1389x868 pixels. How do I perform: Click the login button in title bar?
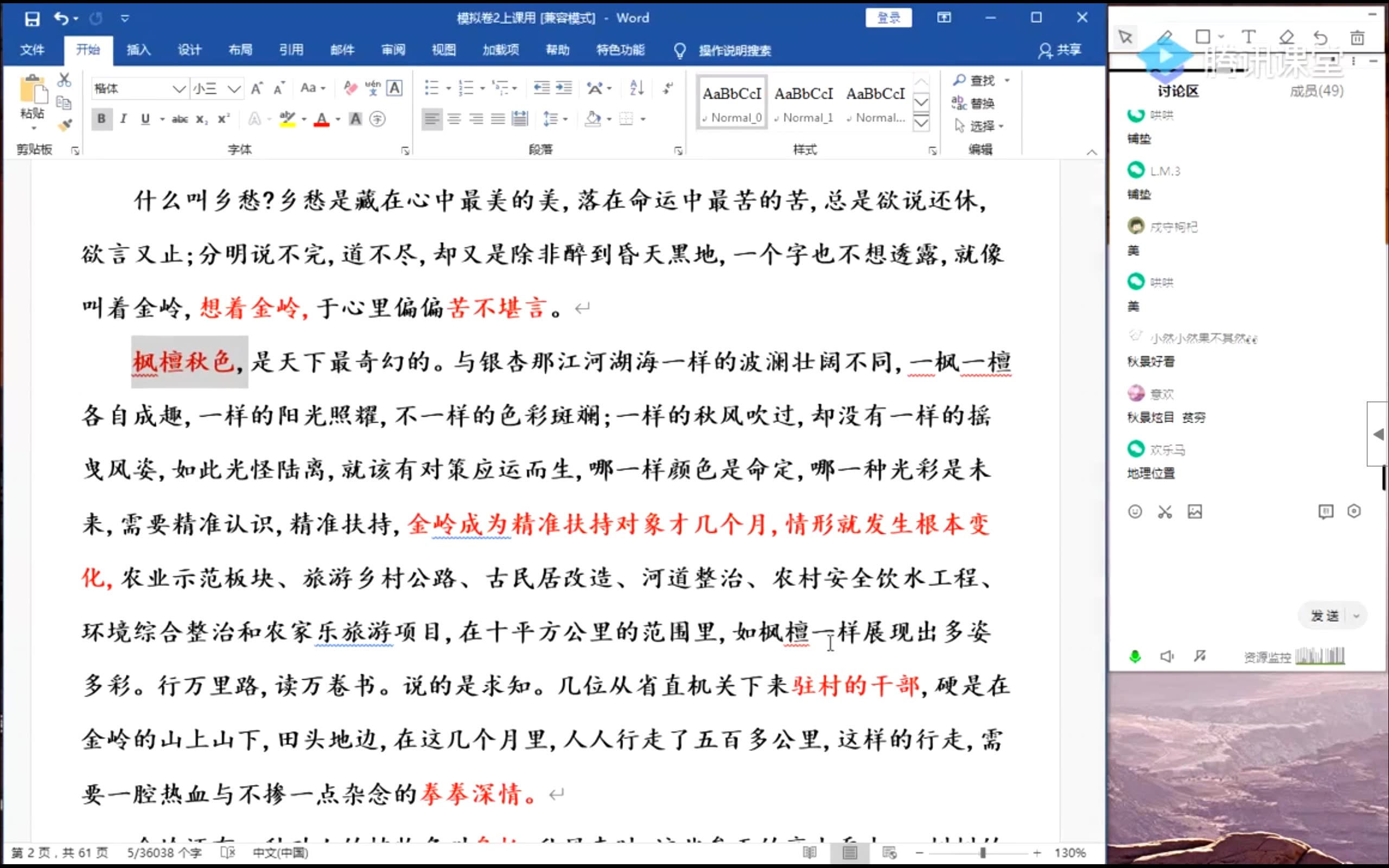[889, 18]
